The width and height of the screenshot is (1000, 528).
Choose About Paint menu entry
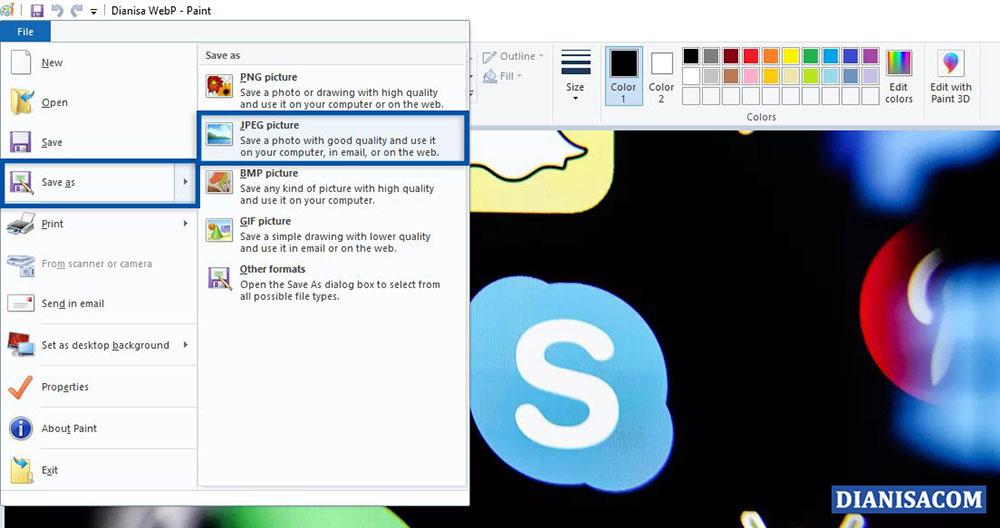[99, 429]
